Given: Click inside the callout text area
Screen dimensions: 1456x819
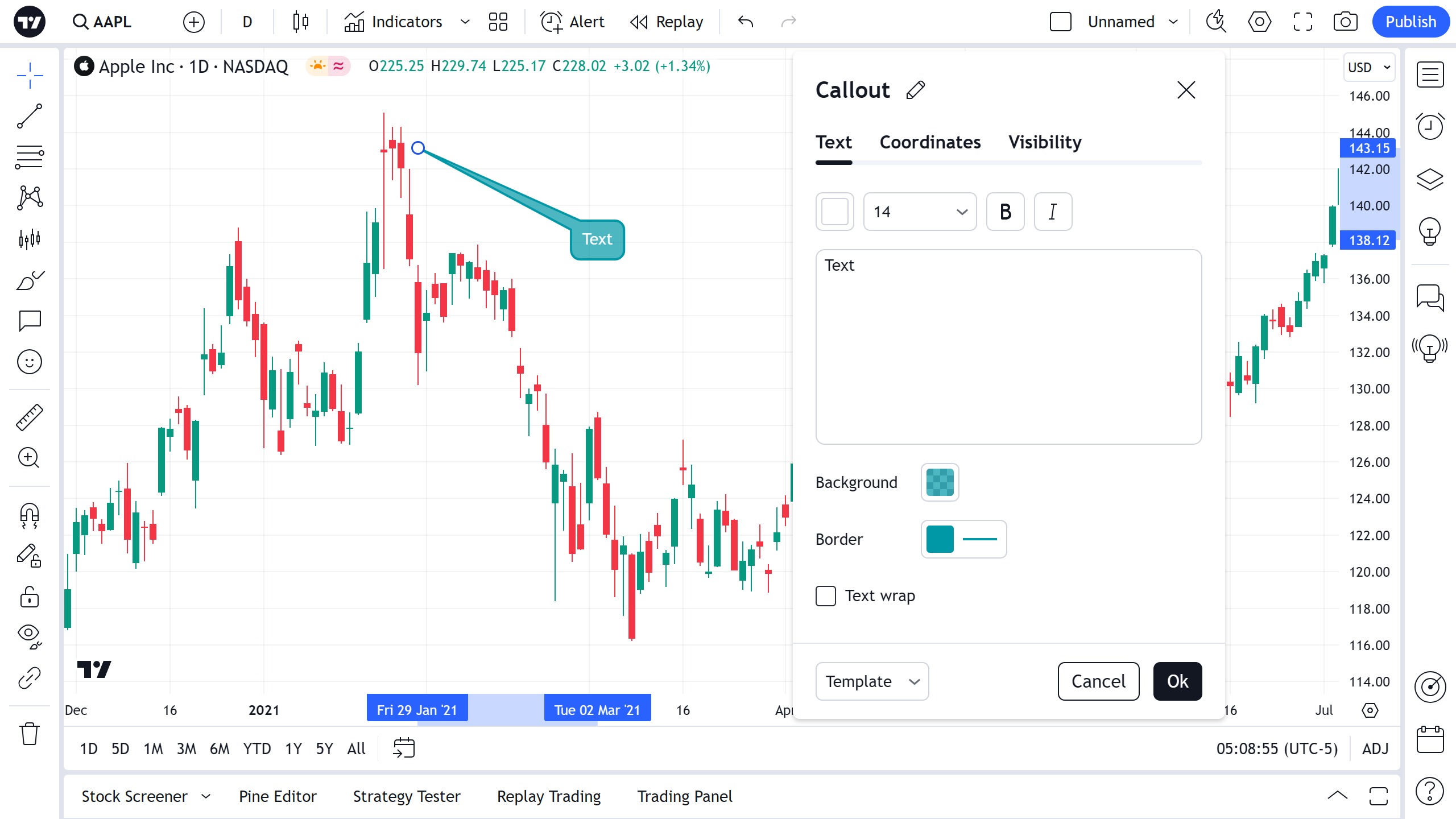Looking at the screenshot, I should click(1008, 347).
